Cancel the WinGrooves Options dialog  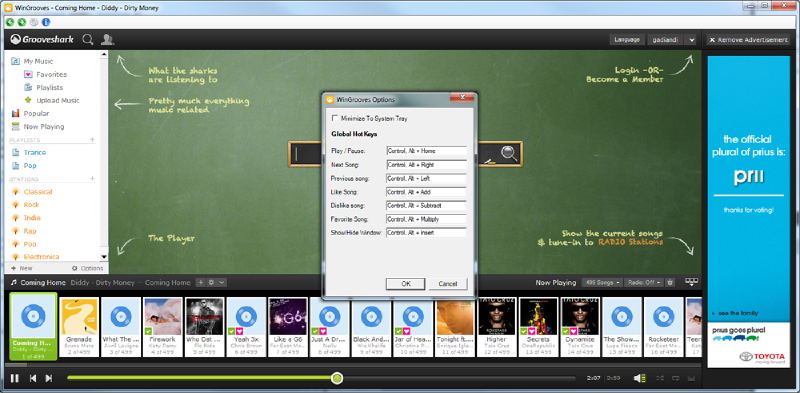[447, 284]
